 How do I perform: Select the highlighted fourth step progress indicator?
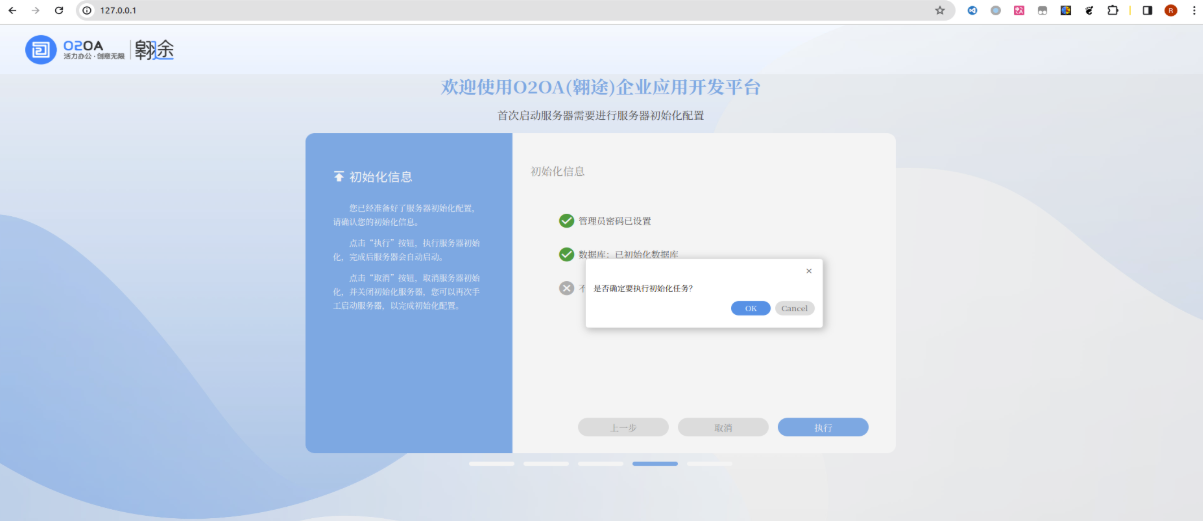(655, 464)
